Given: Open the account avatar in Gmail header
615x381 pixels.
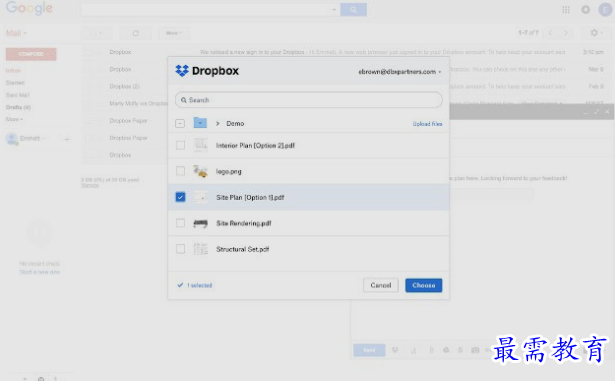Looking at the screenshot, I should click(605, 9).
